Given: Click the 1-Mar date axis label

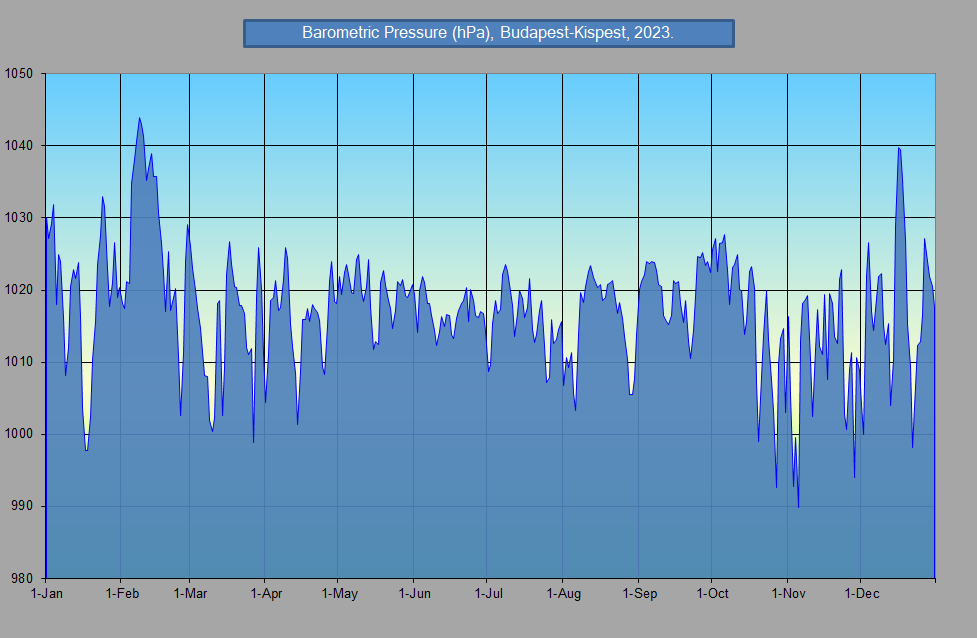Looking at the screenshot, I should pos(189,594).
